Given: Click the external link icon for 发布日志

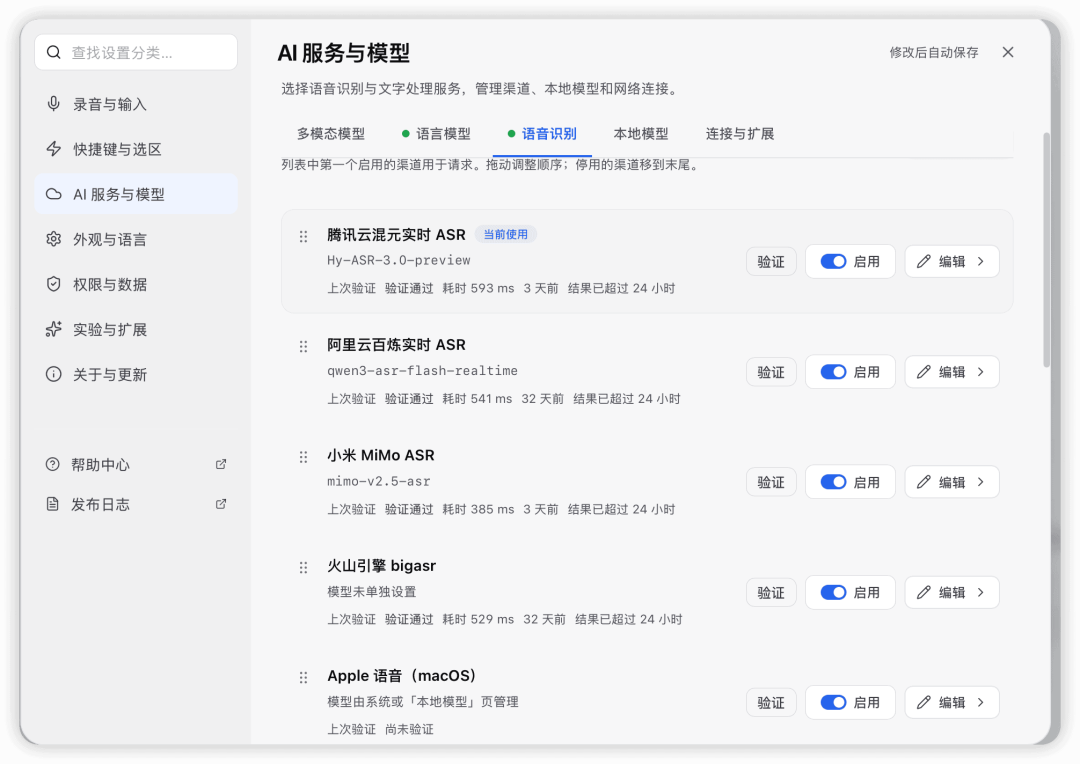Looking at the screenshot, I should click(x=221, y=504).
